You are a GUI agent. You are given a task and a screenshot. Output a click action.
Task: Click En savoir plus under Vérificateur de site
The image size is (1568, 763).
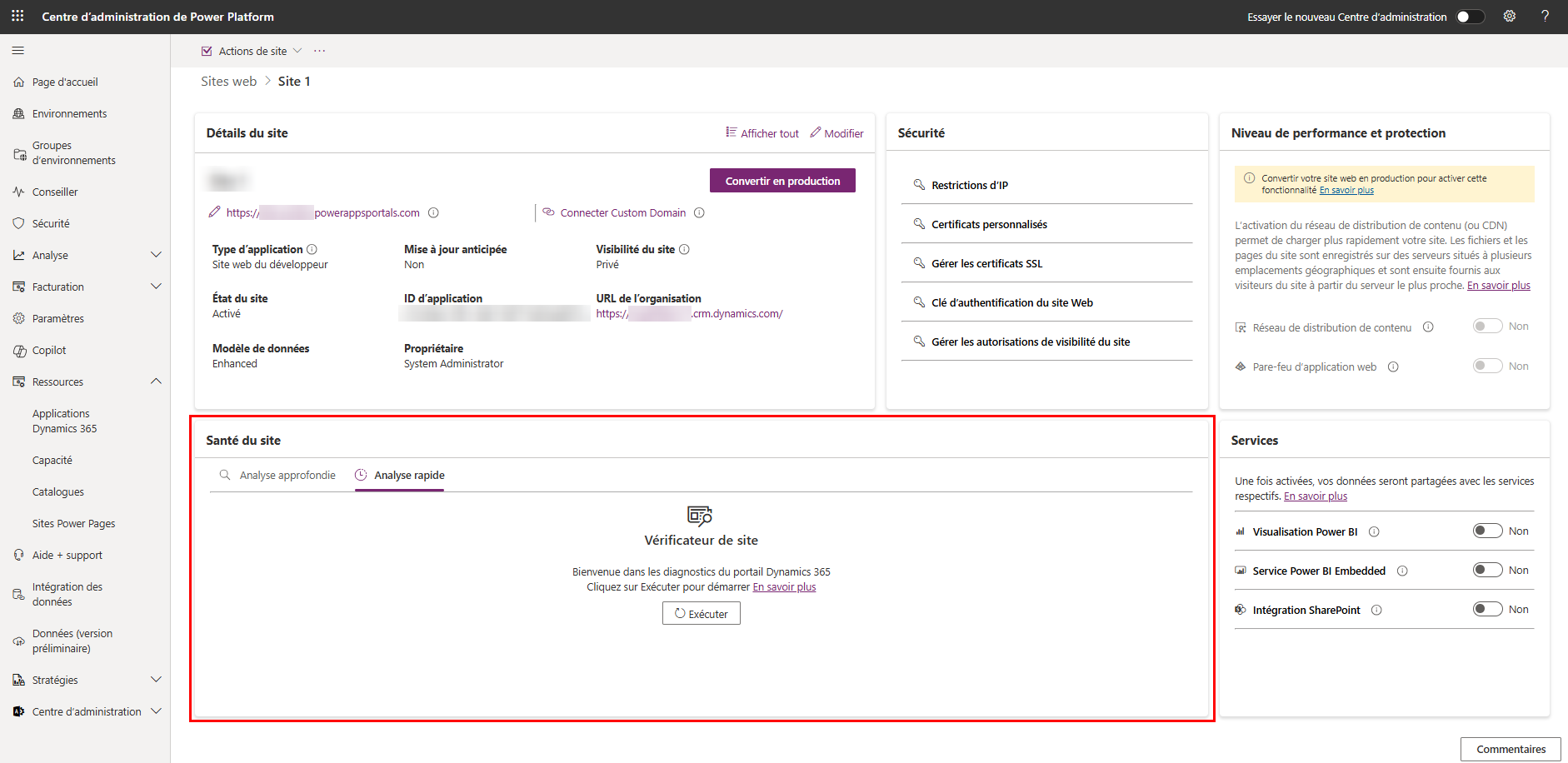click(784, 587)
